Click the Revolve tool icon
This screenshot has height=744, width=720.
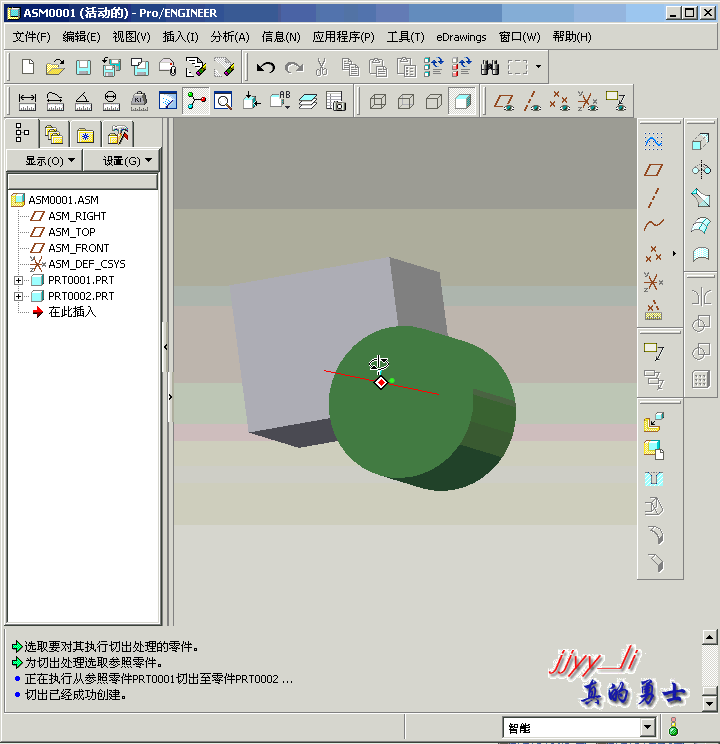(701, 169)
